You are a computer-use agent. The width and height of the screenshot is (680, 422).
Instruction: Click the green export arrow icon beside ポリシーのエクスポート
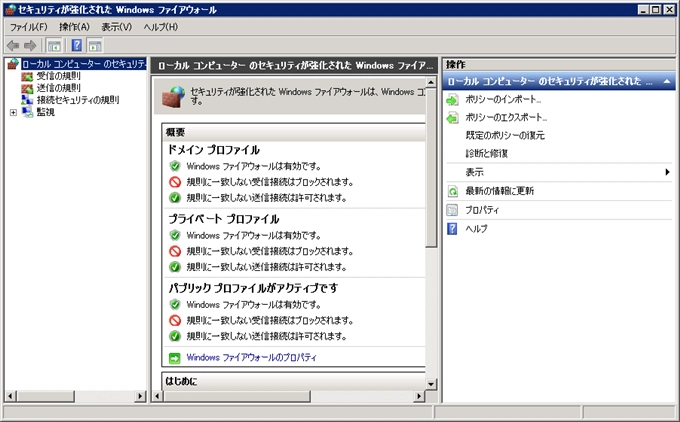(452, 118)
